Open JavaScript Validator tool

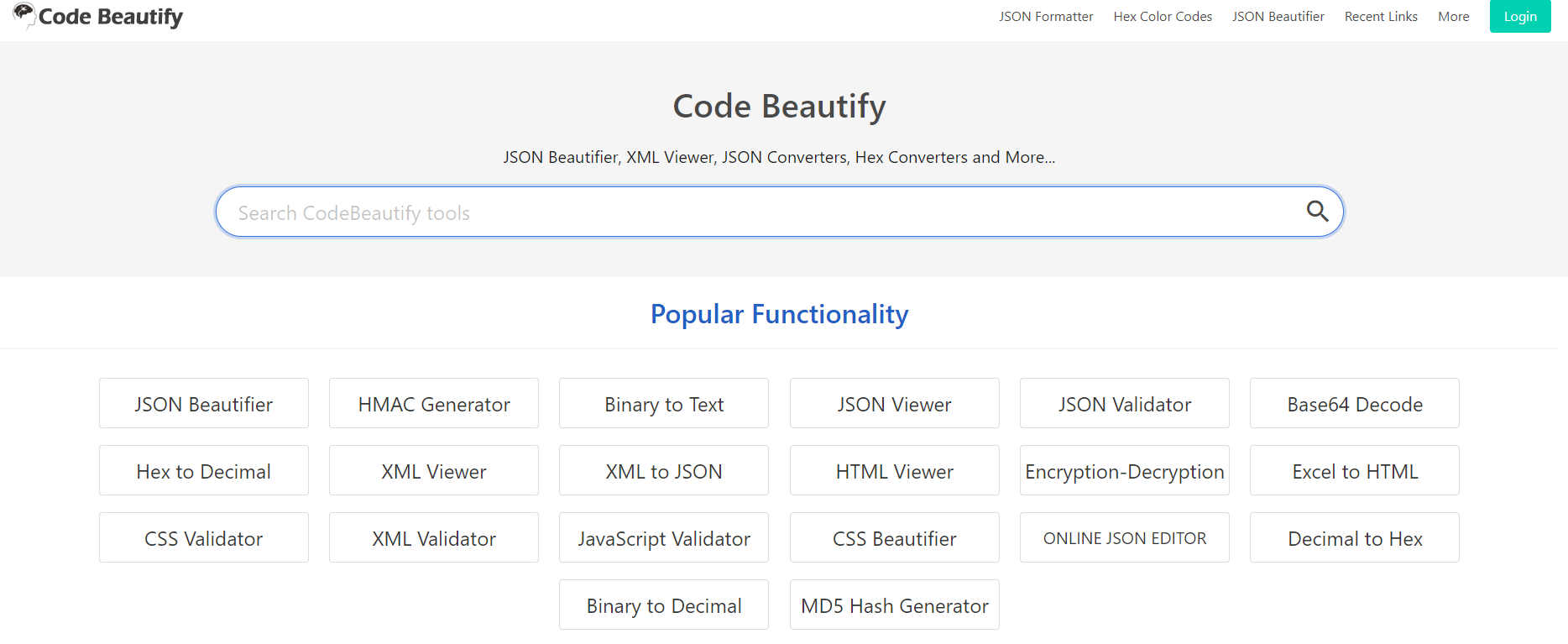point(664,537)
